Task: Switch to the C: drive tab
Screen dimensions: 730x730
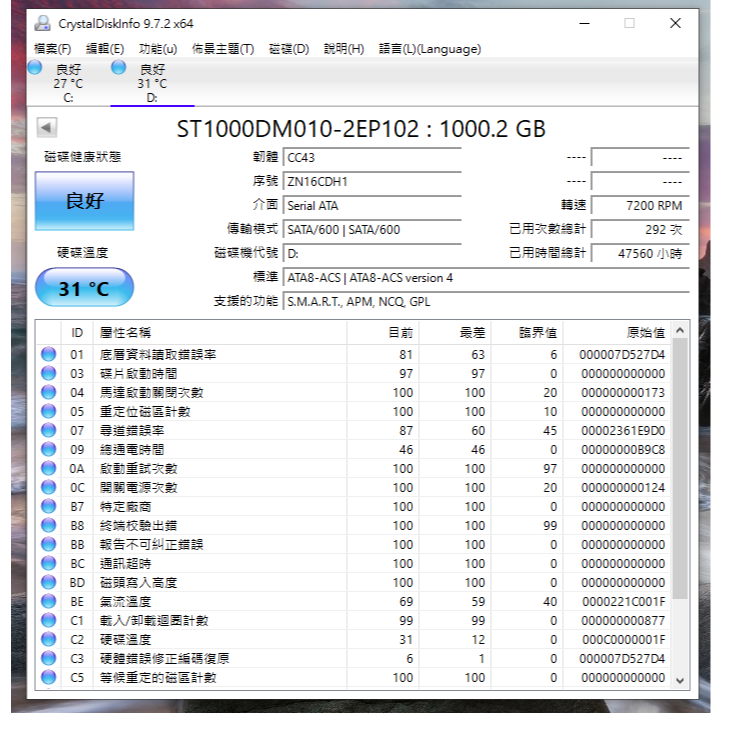Action: pyautogui.click(x=68, y=83)
